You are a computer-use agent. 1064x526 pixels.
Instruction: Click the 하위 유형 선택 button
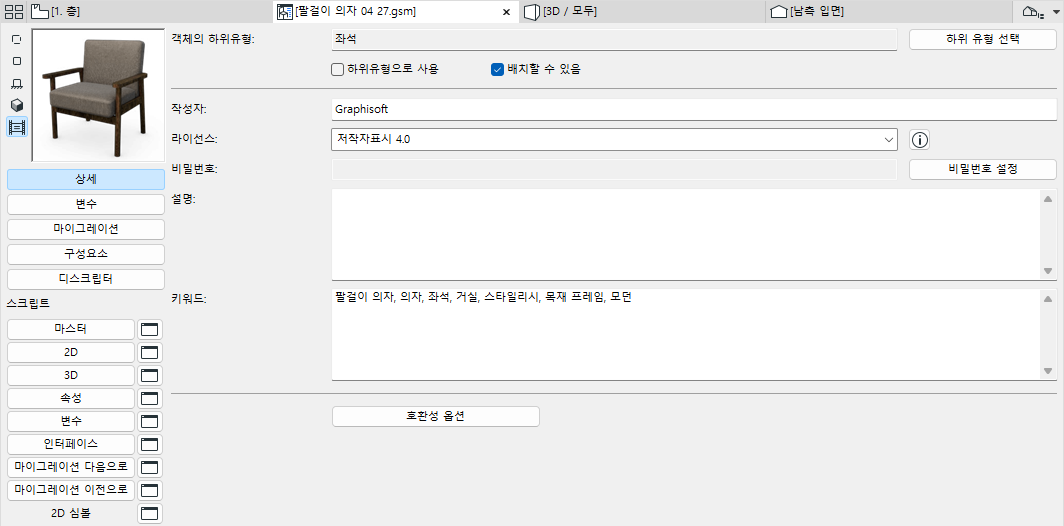[983, 39]
